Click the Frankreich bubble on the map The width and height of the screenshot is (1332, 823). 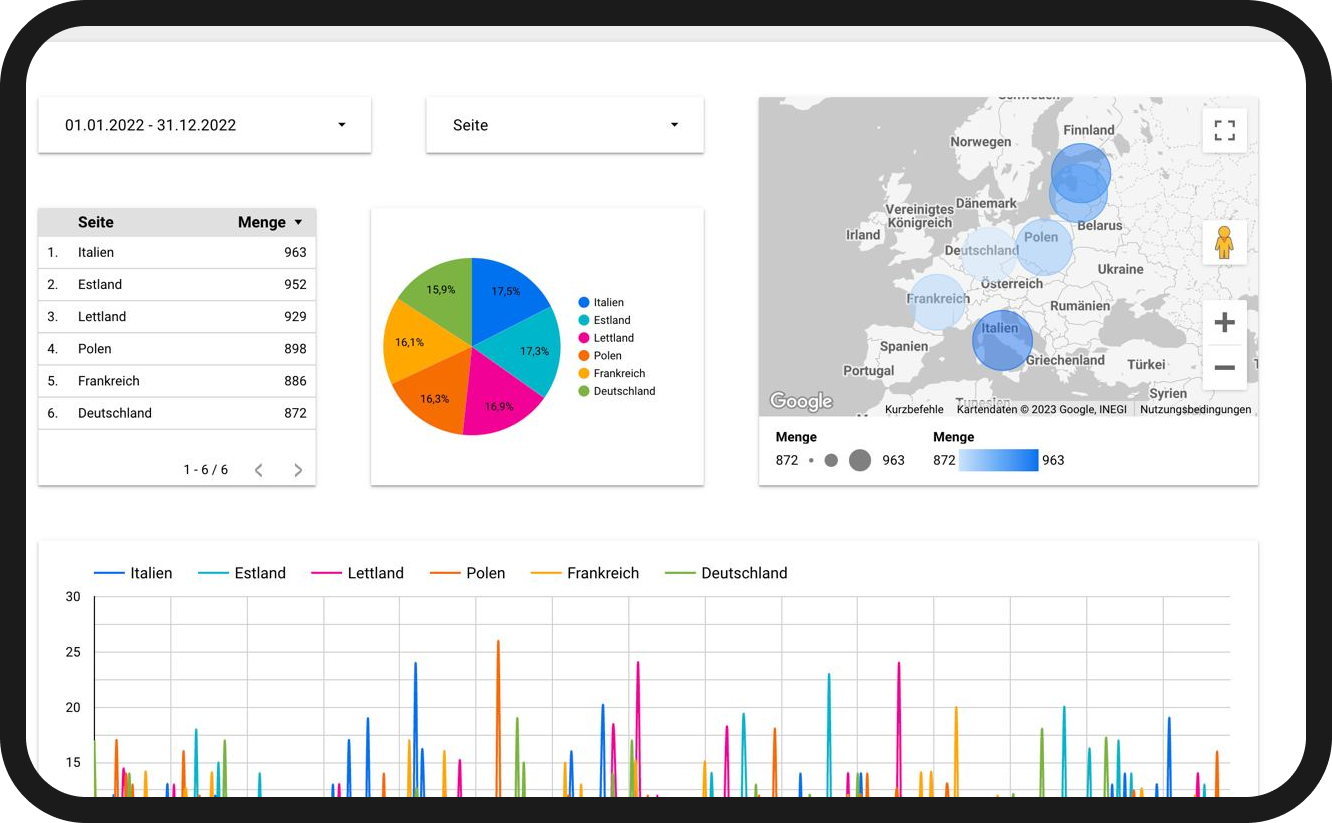pos(938,302)
